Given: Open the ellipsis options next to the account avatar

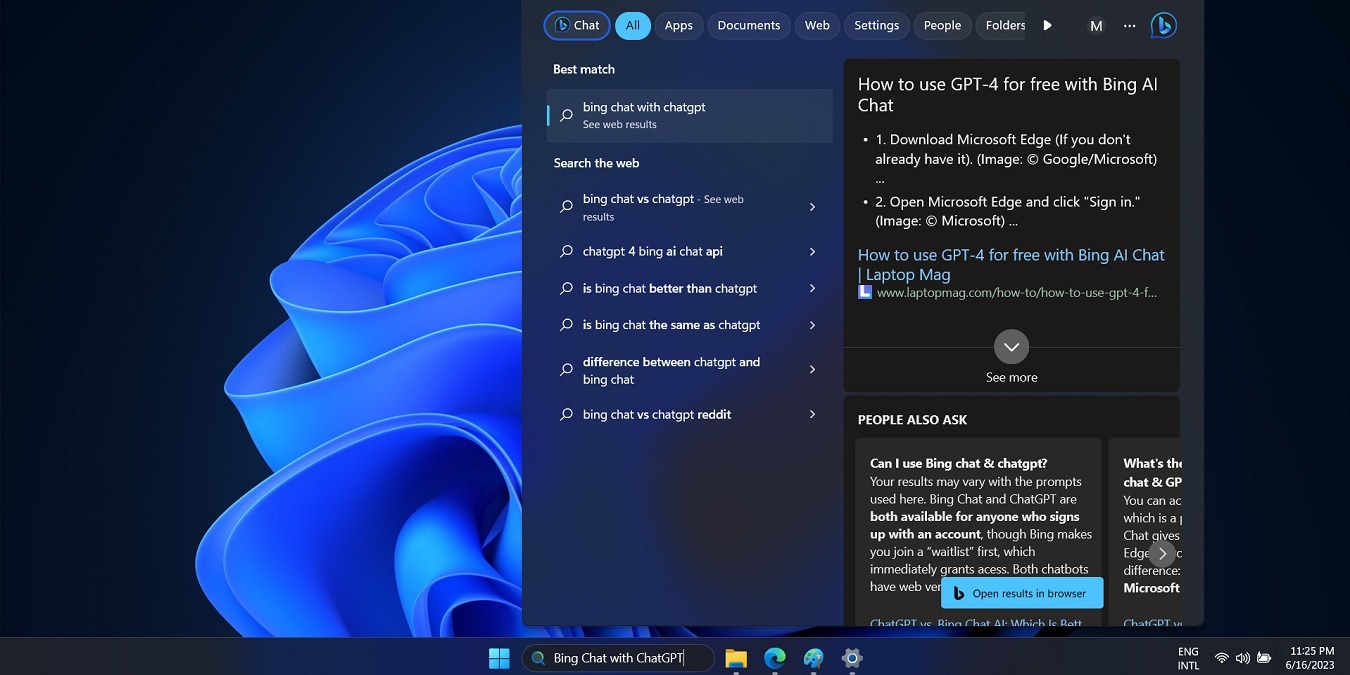Looking at the screenshot, I should click(x=1129, y=25).
